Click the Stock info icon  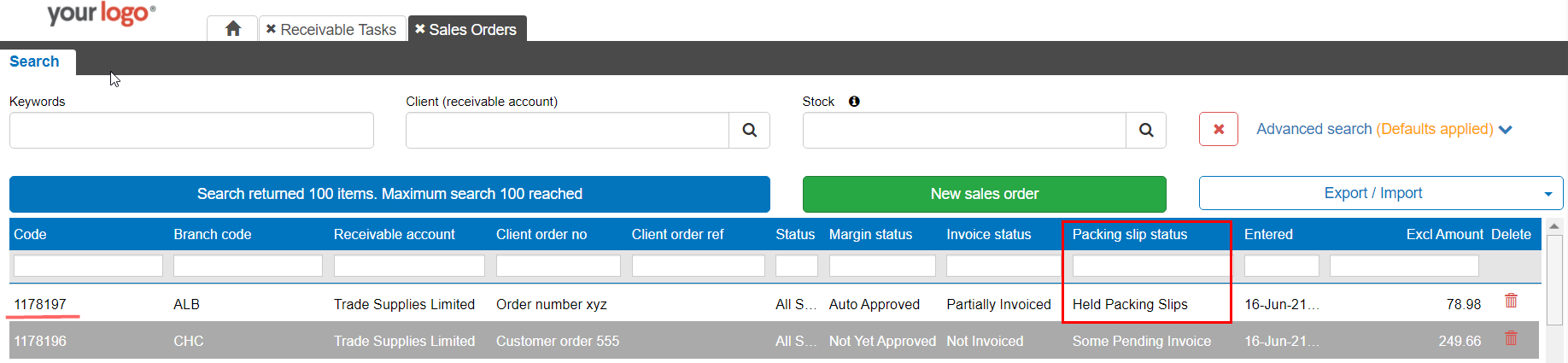coord(854,101)
